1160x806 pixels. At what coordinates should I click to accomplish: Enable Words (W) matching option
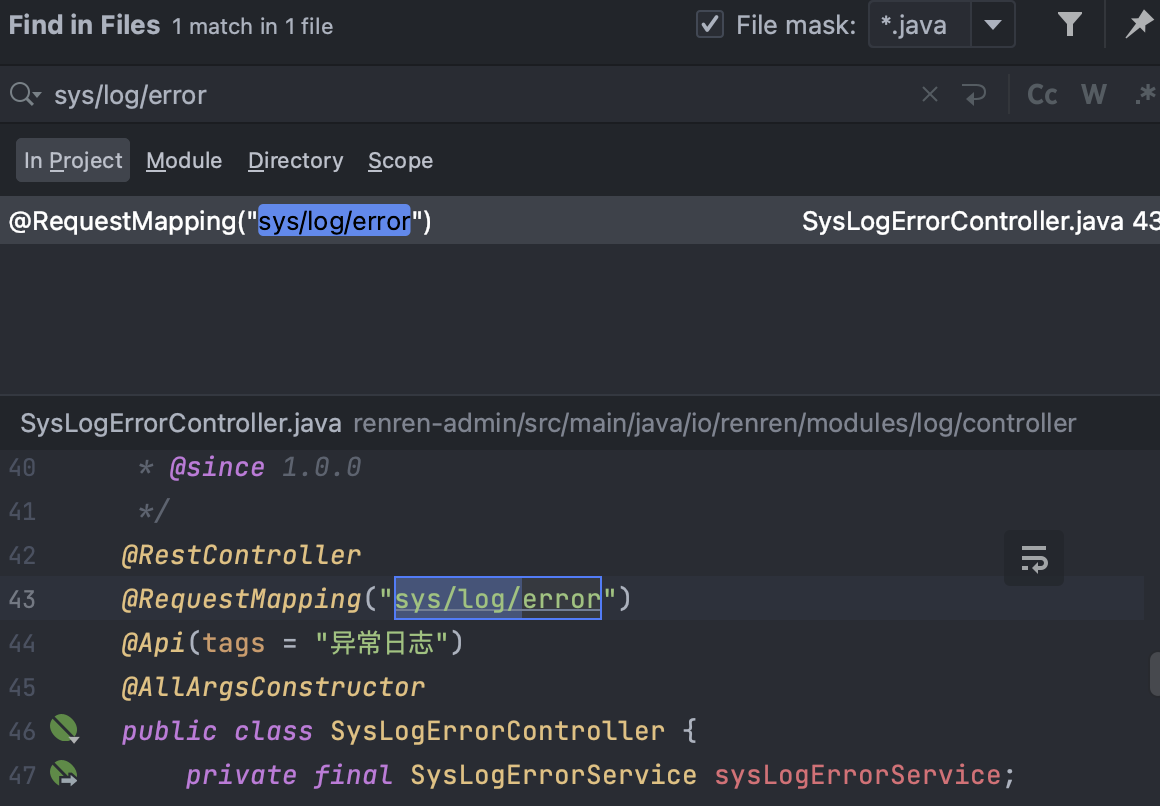[1094, 95]
